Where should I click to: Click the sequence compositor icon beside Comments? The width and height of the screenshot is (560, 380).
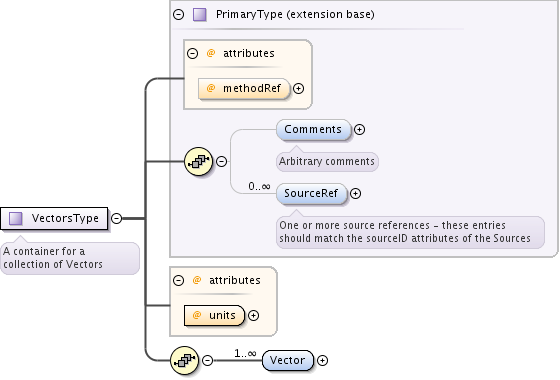point(198,161)
